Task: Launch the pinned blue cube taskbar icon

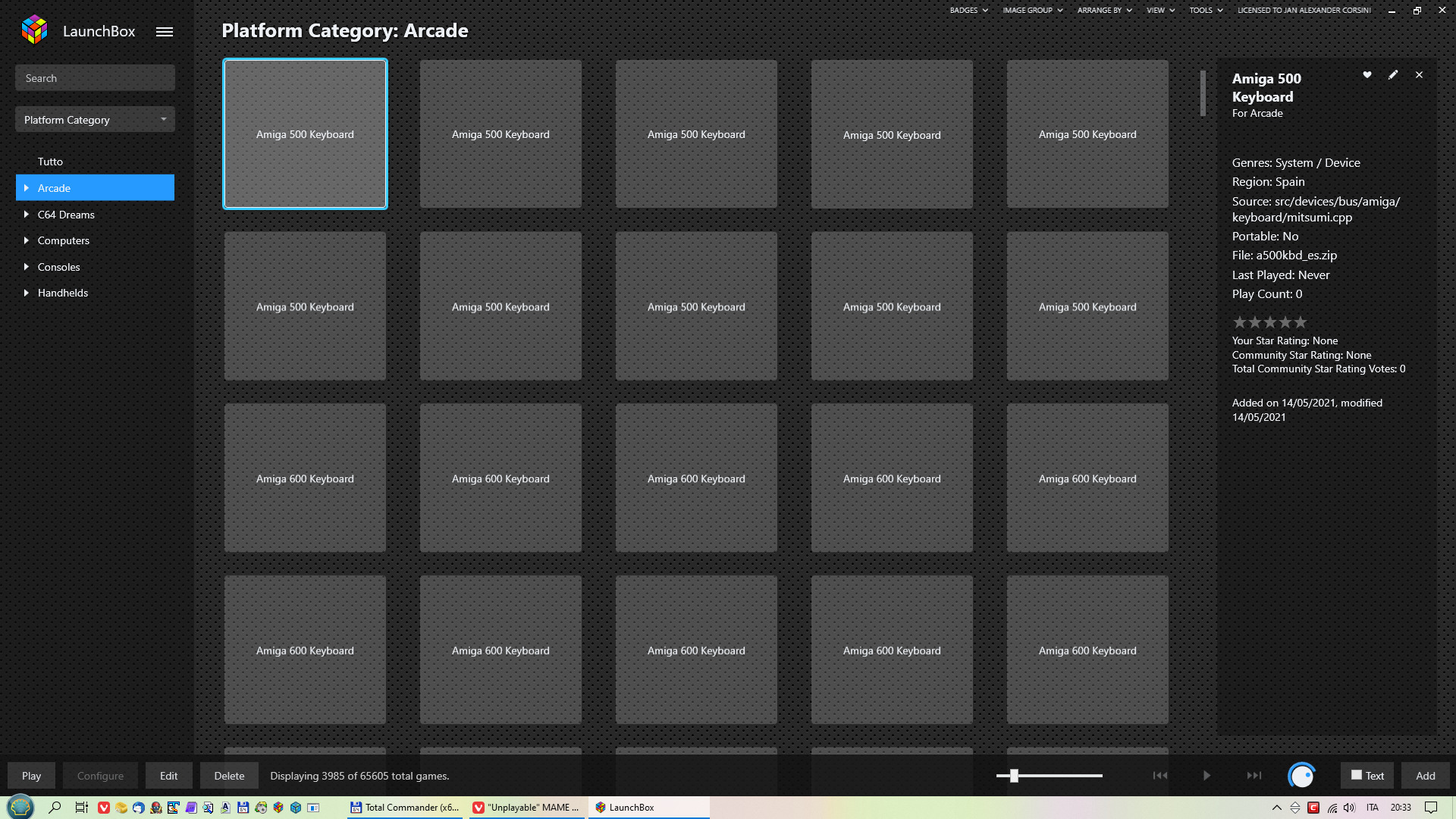Action: [x=296, y=808]
